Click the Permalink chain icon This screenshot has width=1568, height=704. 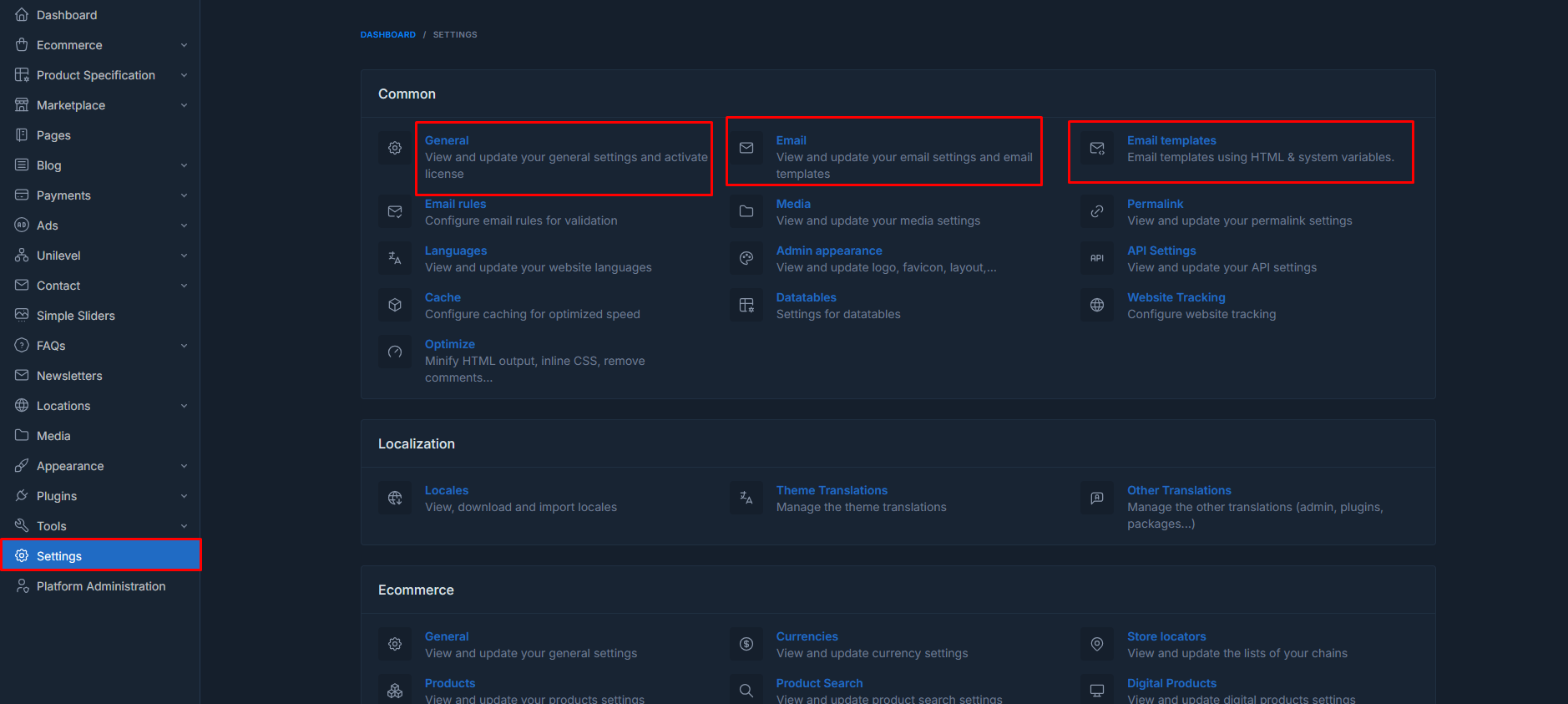(1097, 211)
